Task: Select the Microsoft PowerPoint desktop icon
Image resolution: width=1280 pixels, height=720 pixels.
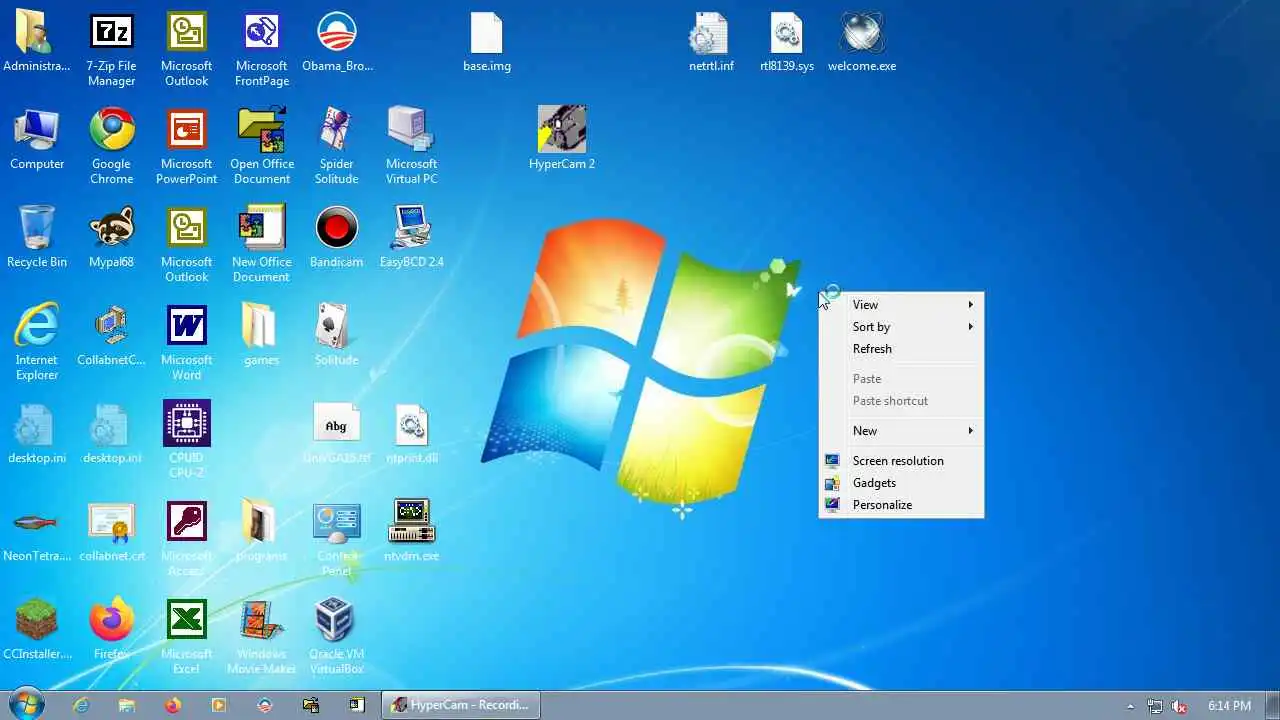Action: [x=187, y=146]
